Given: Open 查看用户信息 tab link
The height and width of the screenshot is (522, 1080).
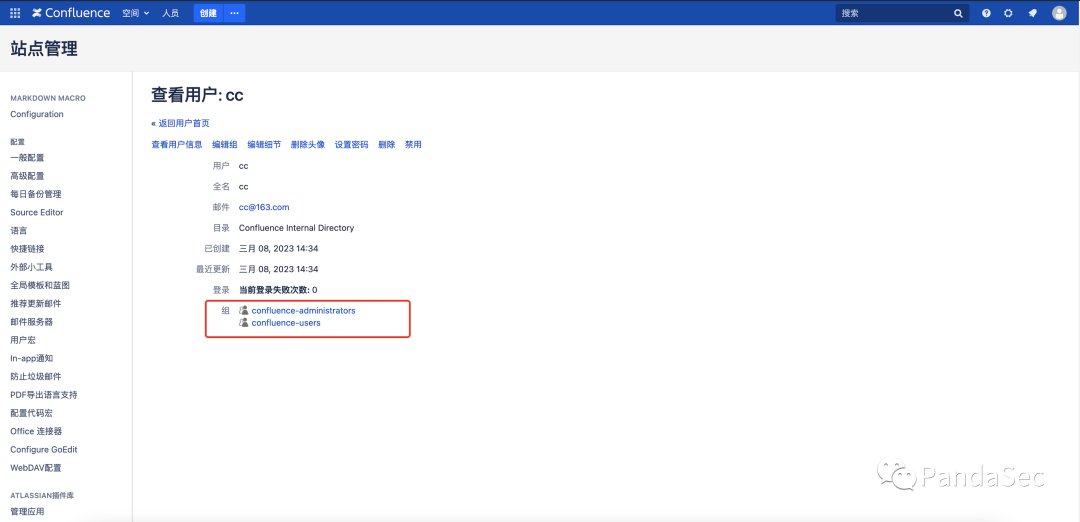Looking at the screenshot, I should click(177, 145).
